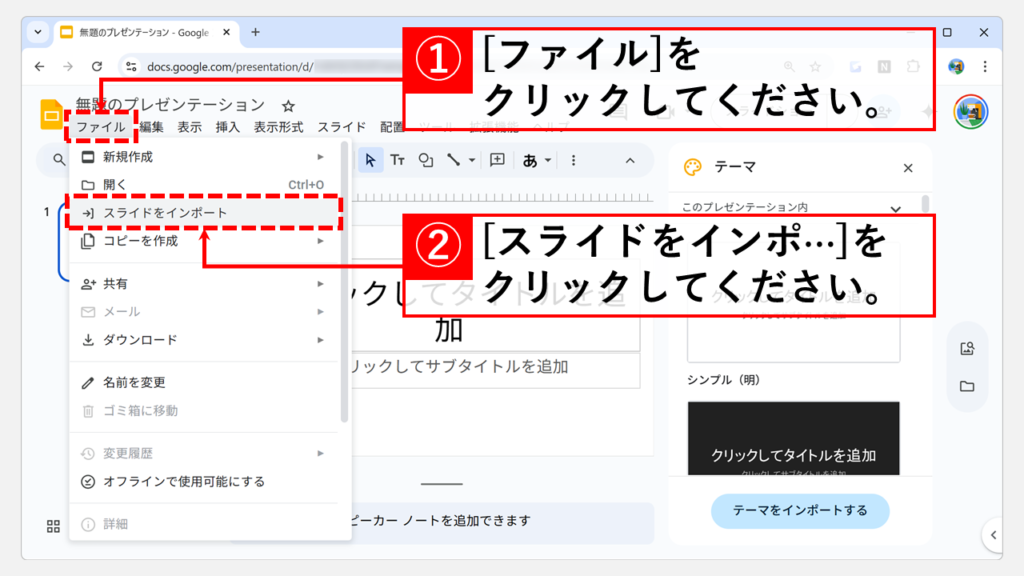This screenshot has width=1024, height=576.
Task: Select スライドをインポート menu entry
Action: (204, 213)
